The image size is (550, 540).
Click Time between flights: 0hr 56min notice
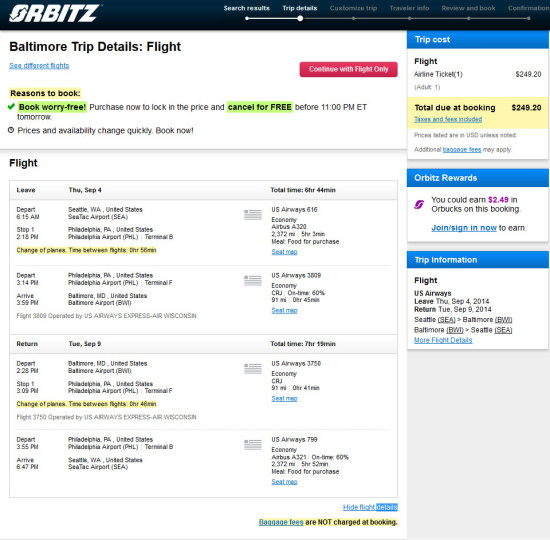pos(86,250)
